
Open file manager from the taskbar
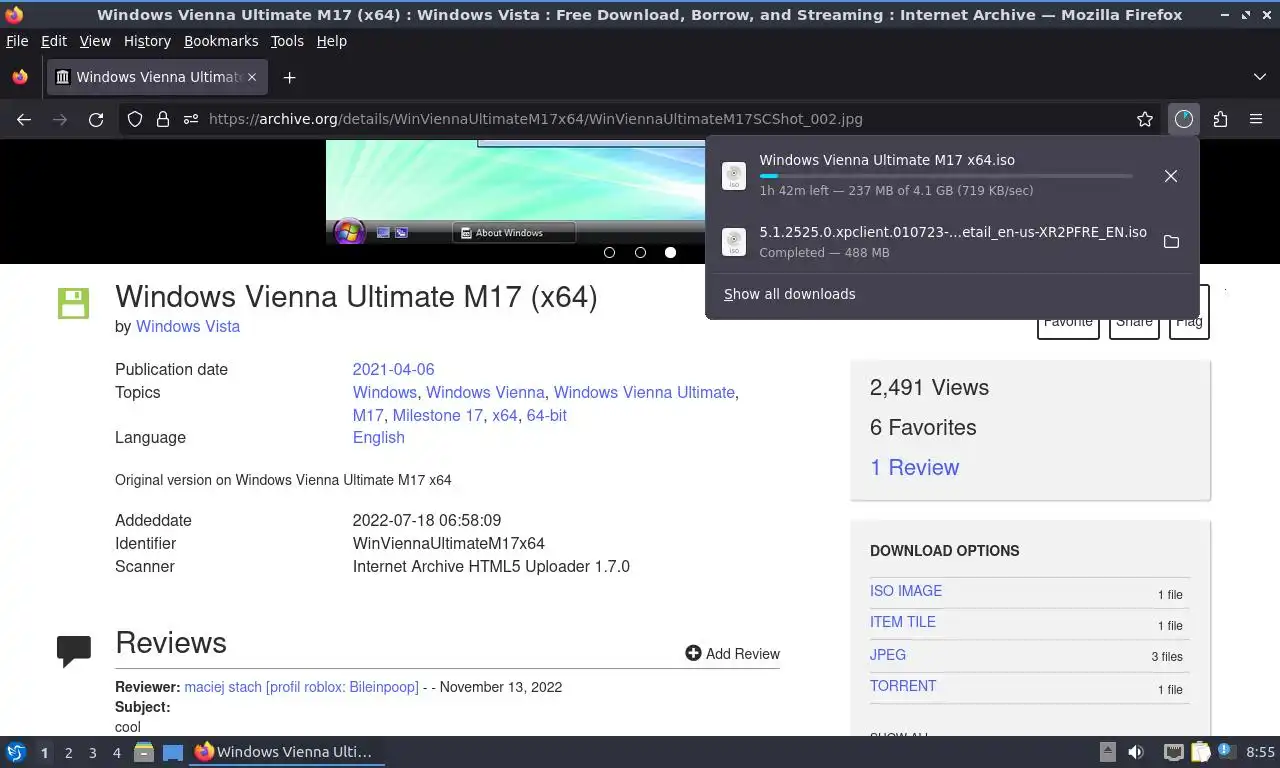(x=144, y=752)
